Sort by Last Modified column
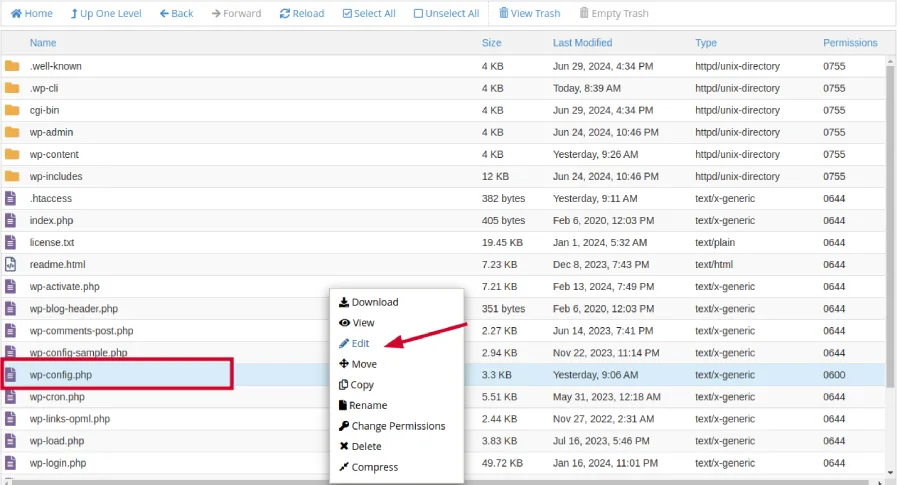This screenshot has width=900, height=485. 583,42
